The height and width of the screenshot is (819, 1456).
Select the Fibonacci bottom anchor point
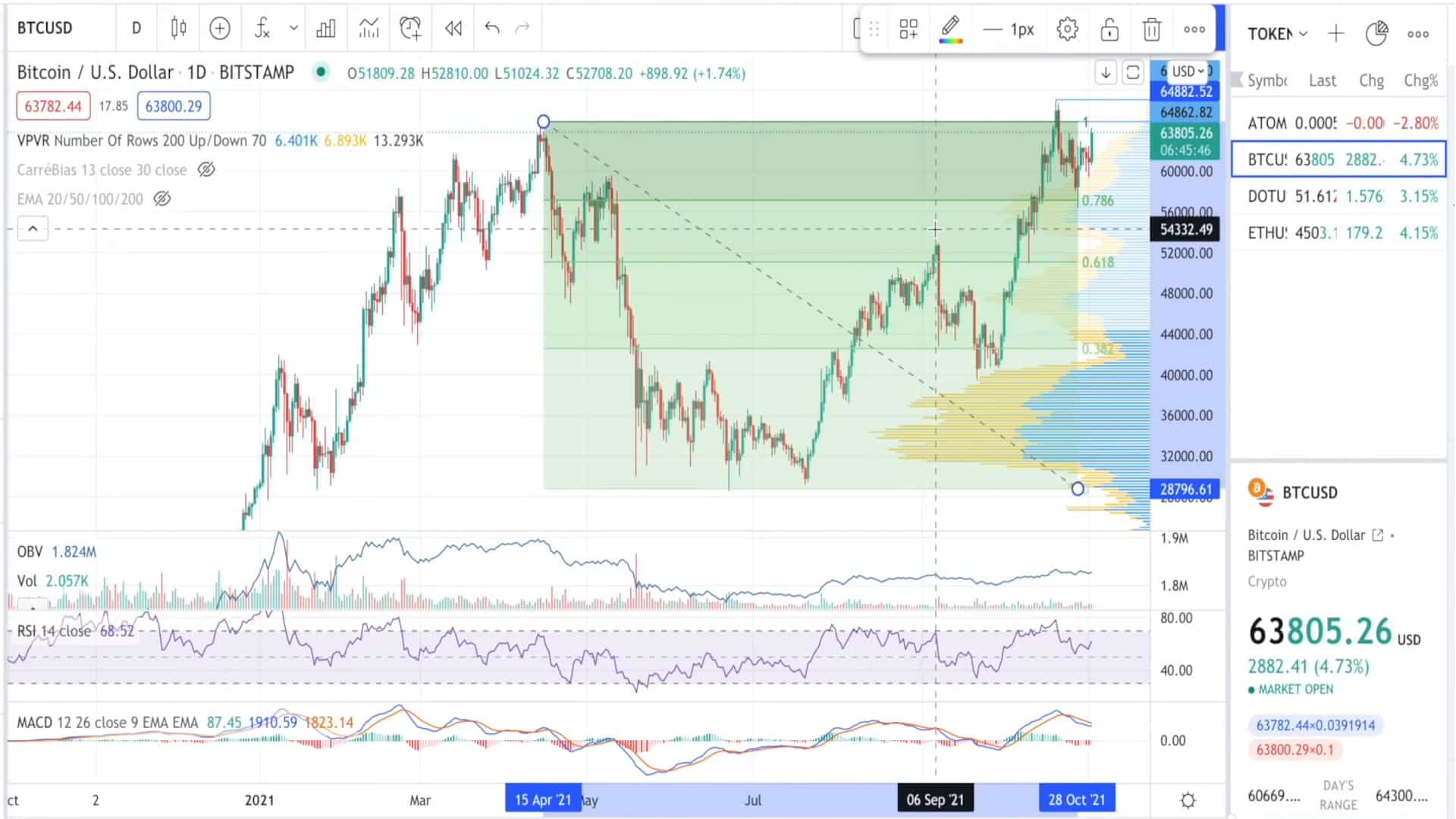(x=1078, y=489)
